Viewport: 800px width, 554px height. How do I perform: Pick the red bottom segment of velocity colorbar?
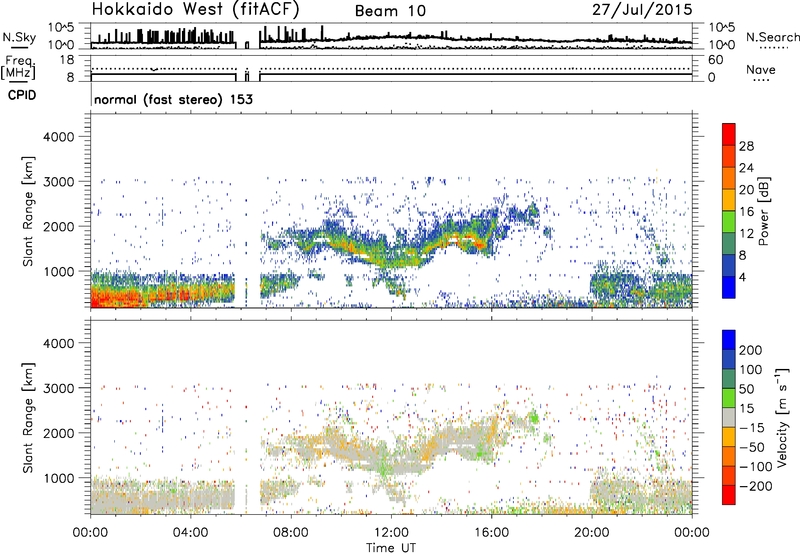729,495
